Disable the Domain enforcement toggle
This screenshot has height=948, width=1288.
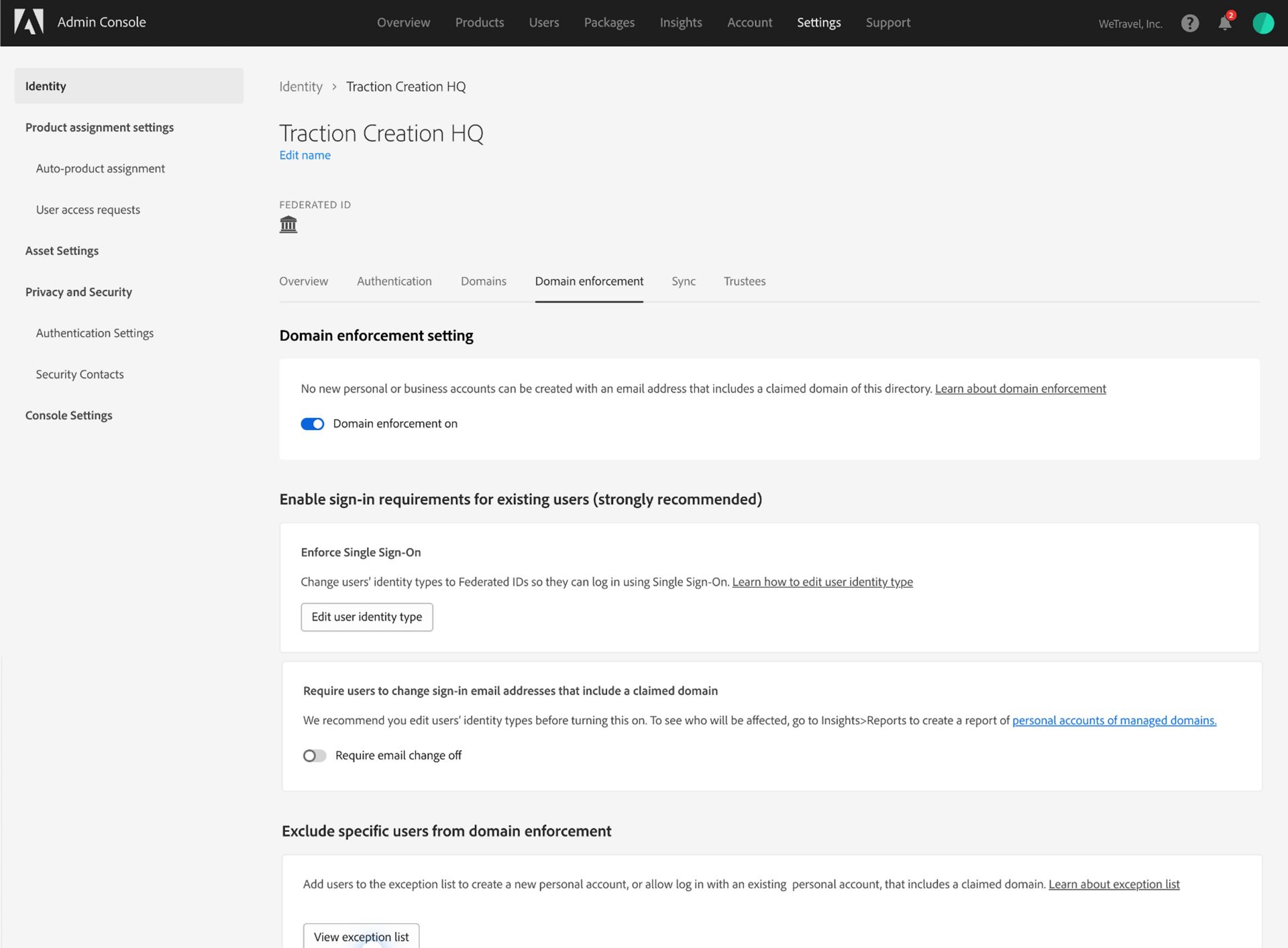(313, 423)
